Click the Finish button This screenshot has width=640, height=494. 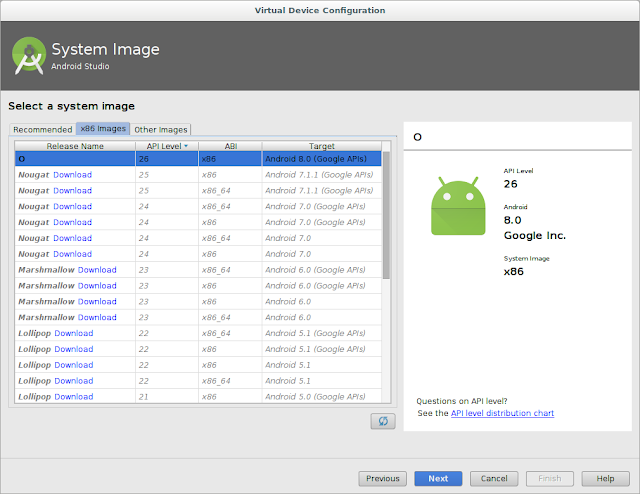click(549, 478)
